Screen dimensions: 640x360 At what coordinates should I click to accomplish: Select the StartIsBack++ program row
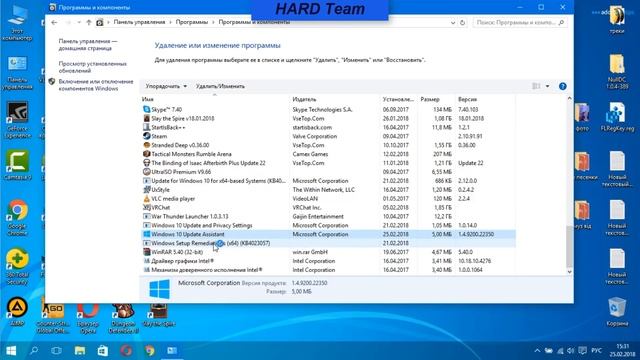(328, 127)
